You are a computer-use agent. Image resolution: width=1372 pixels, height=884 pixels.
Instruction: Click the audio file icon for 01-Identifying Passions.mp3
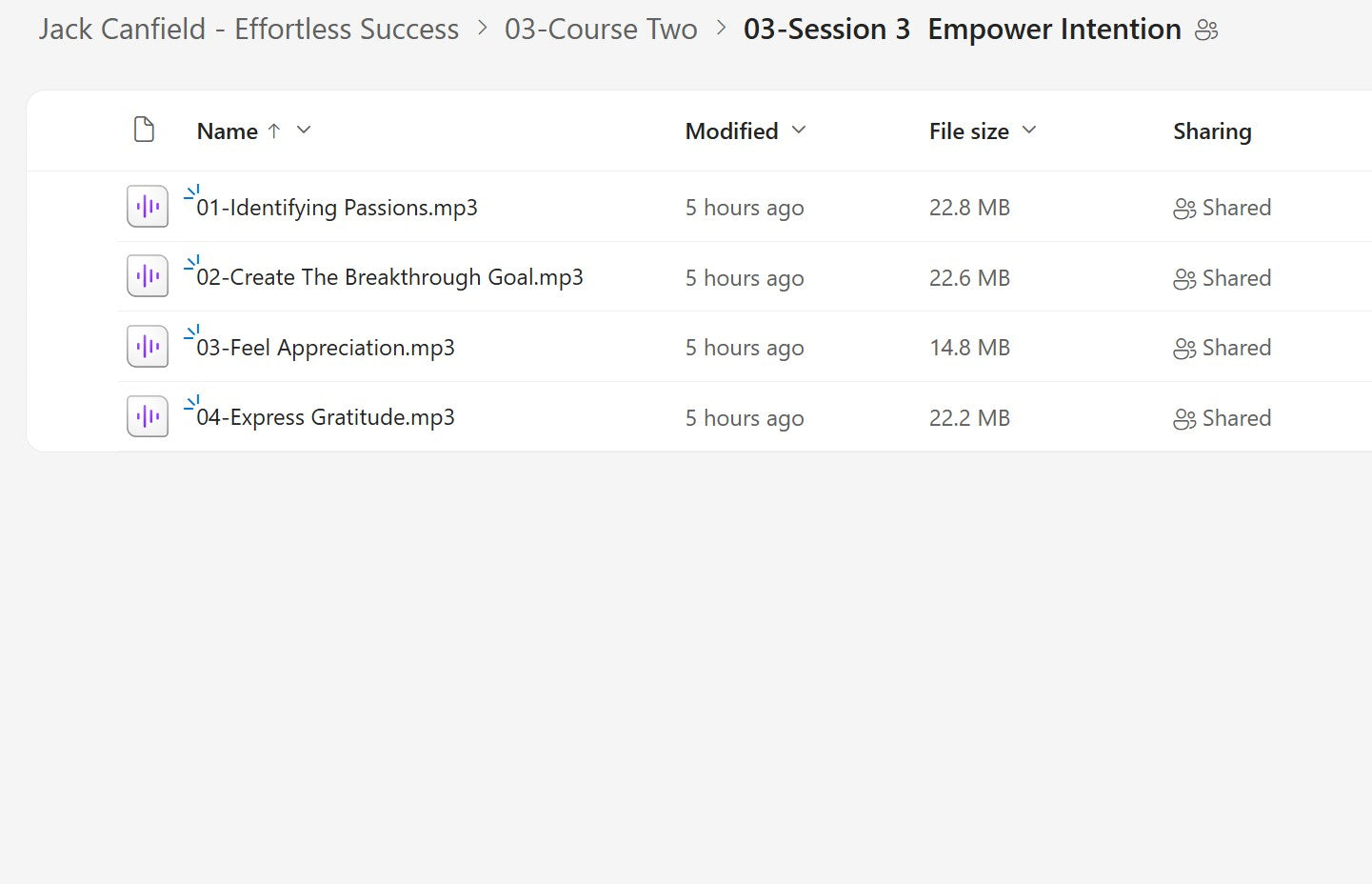[x=147, y=206]
